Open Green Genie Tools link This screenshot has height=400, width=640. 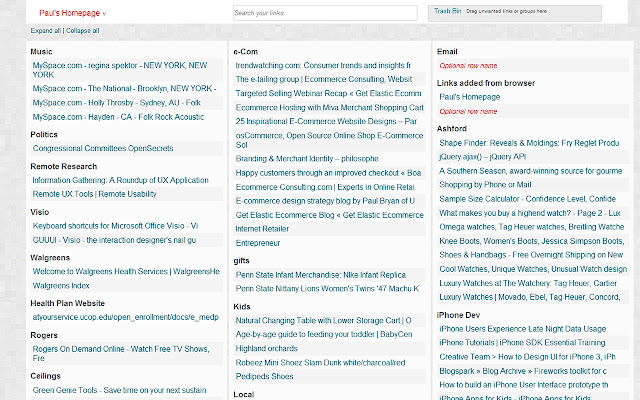119,390
